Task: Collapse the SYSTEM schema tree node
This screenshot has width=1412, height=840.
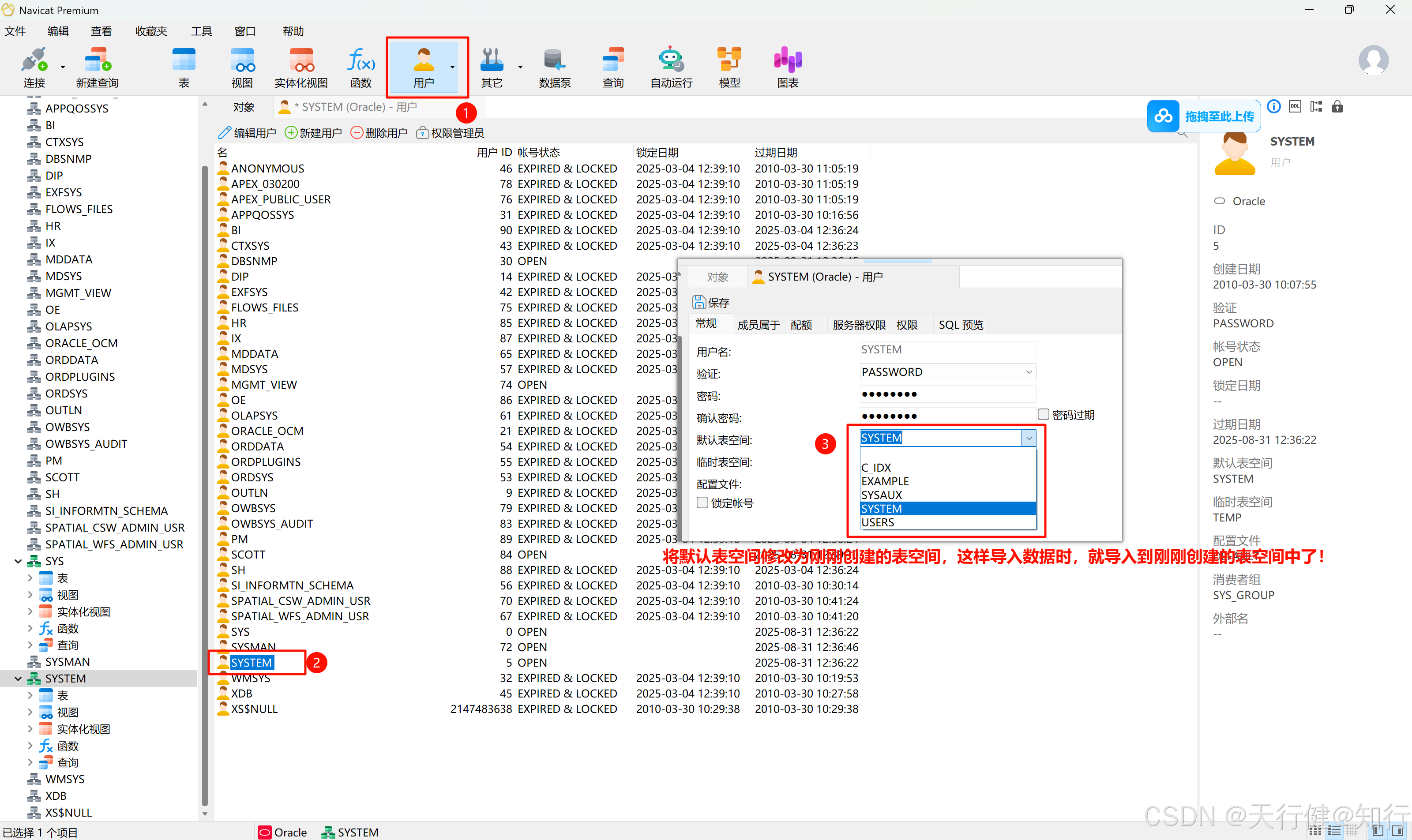Action: [x=18, y=678]
